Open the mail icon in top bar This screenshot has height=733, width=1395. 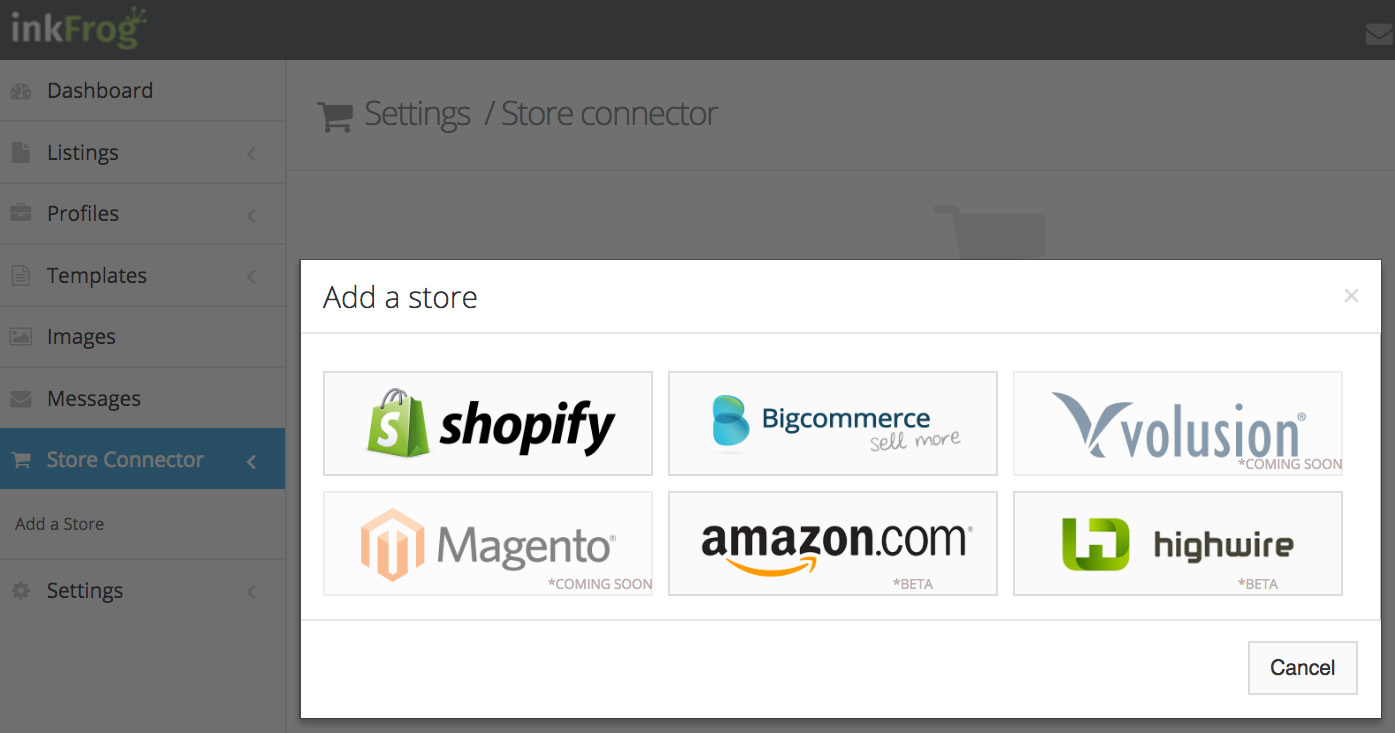[x=1378, y=35]
